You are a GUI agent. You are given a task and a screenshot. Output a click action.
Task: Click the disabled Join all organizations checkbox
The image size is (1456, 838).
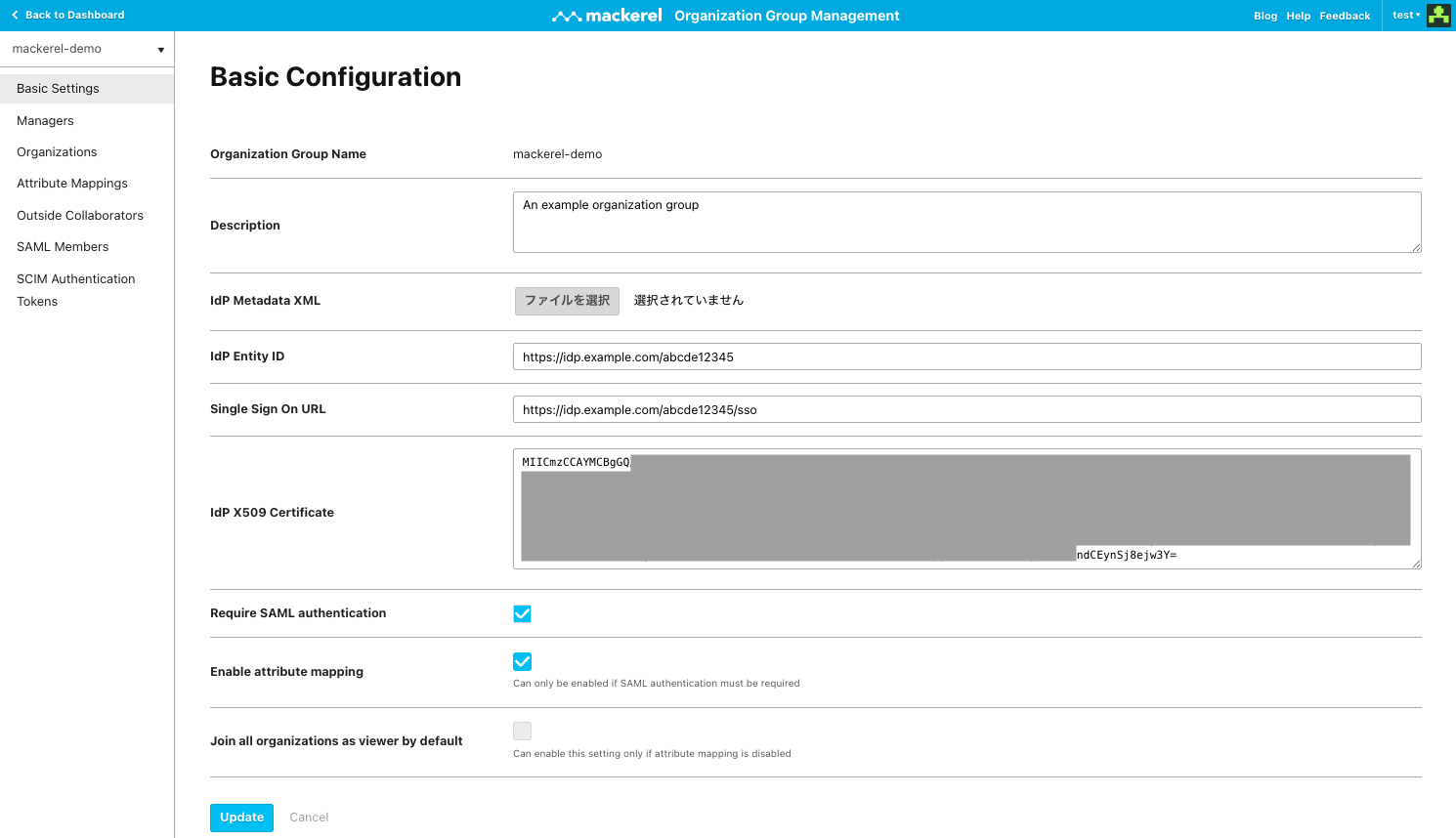523,731
